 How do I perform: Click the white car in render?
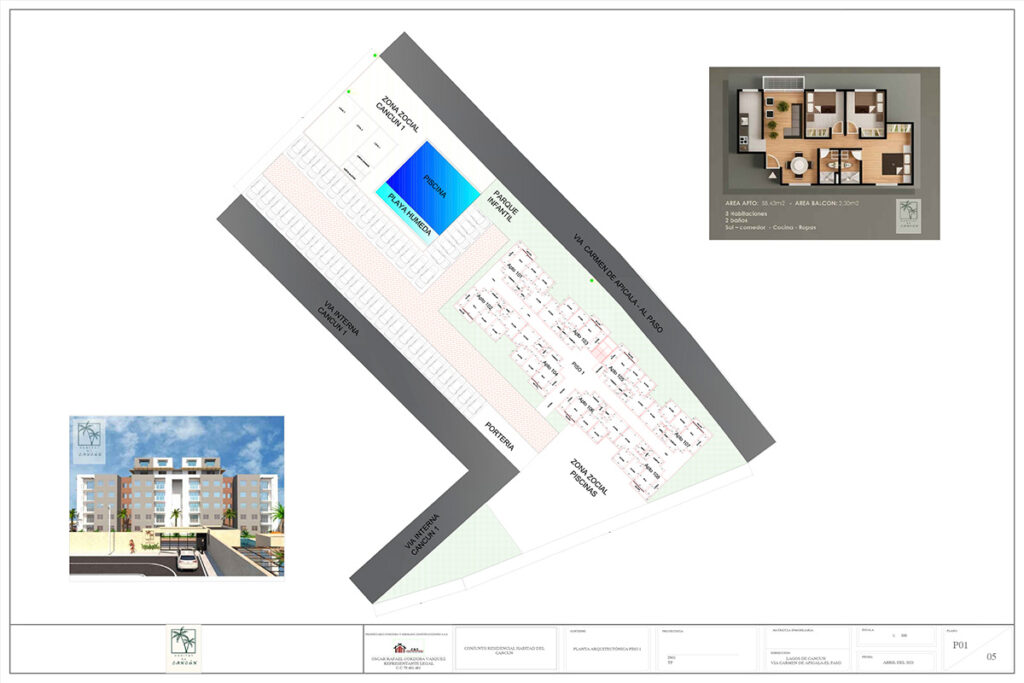tap(187, 561)
